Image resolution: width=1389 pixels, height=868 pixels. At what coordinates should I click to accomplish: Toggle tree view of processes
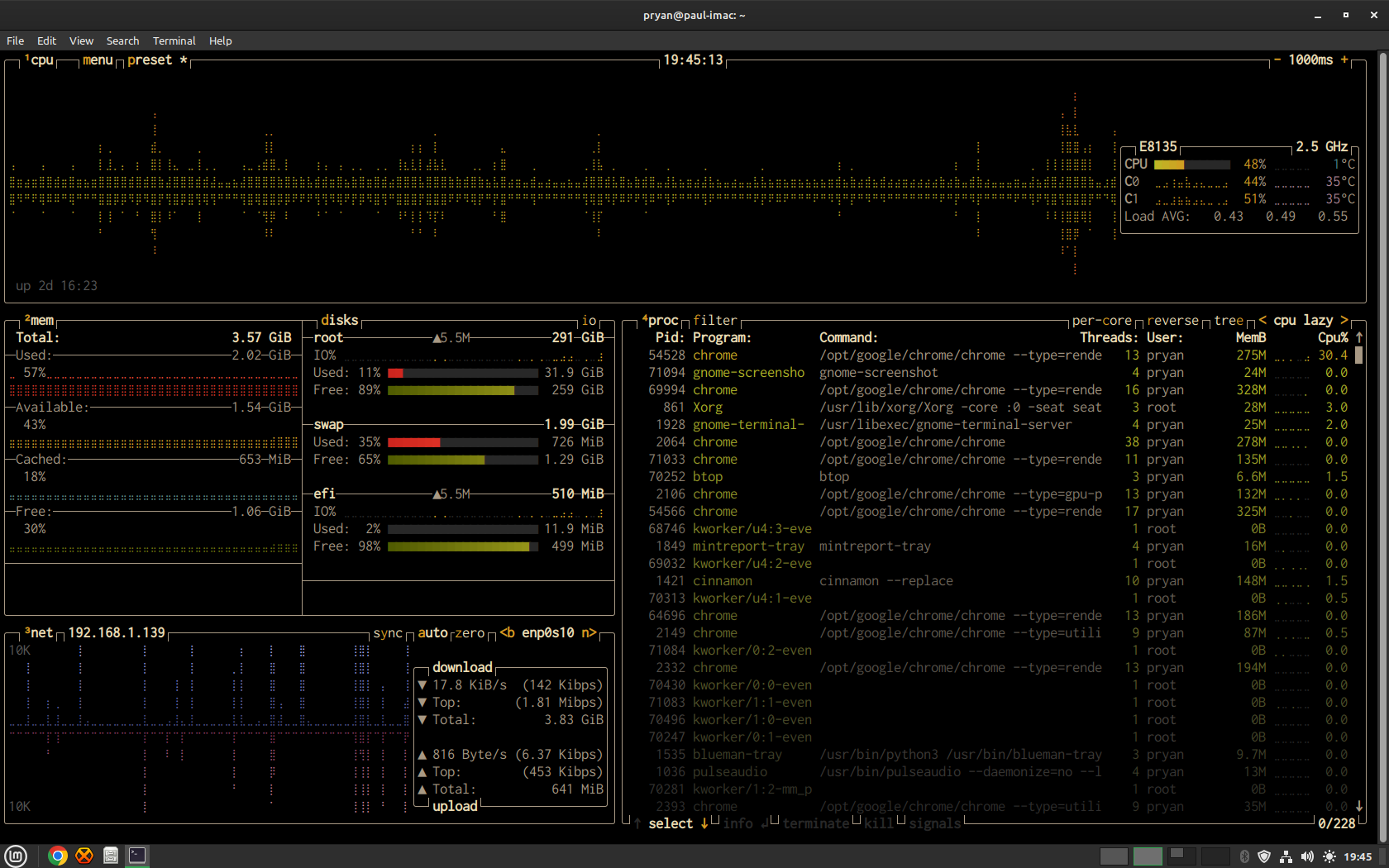point(1229,320)
